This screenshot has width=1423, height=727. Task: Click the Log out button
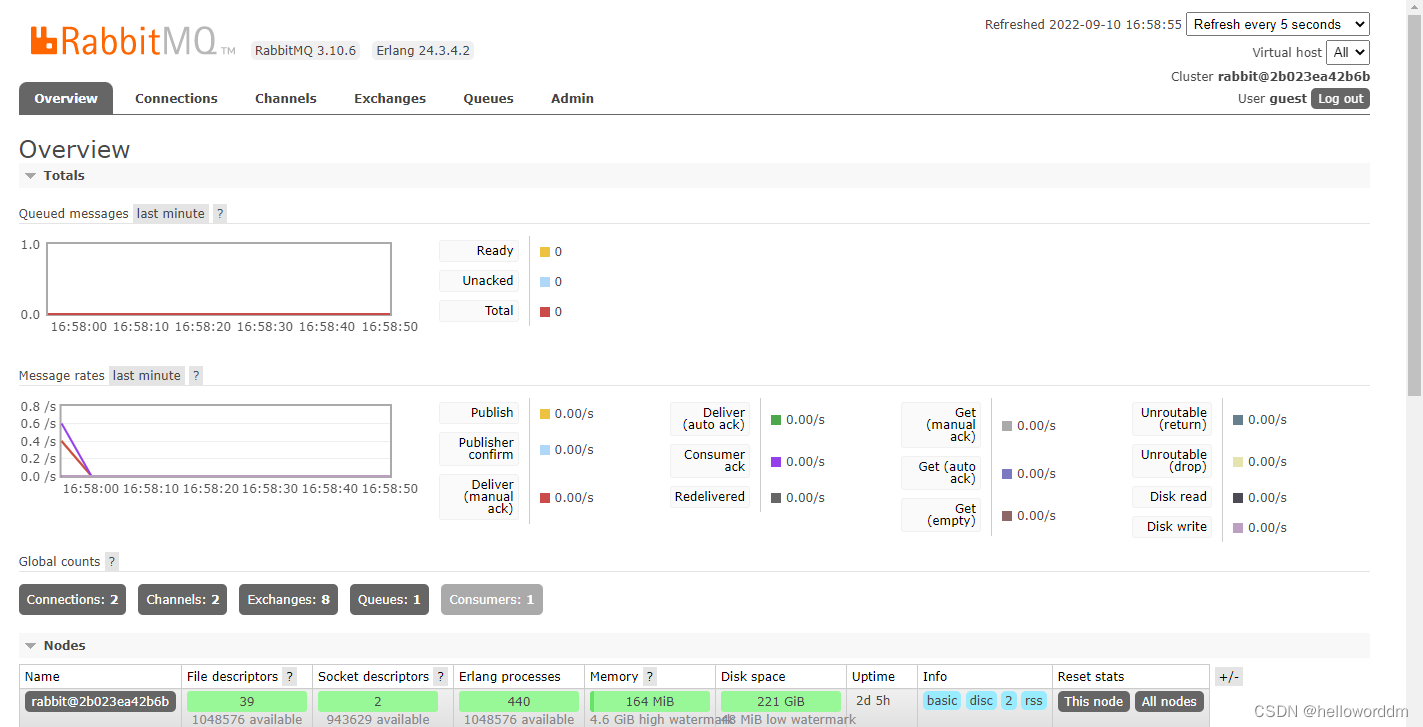pos(1340,98)
